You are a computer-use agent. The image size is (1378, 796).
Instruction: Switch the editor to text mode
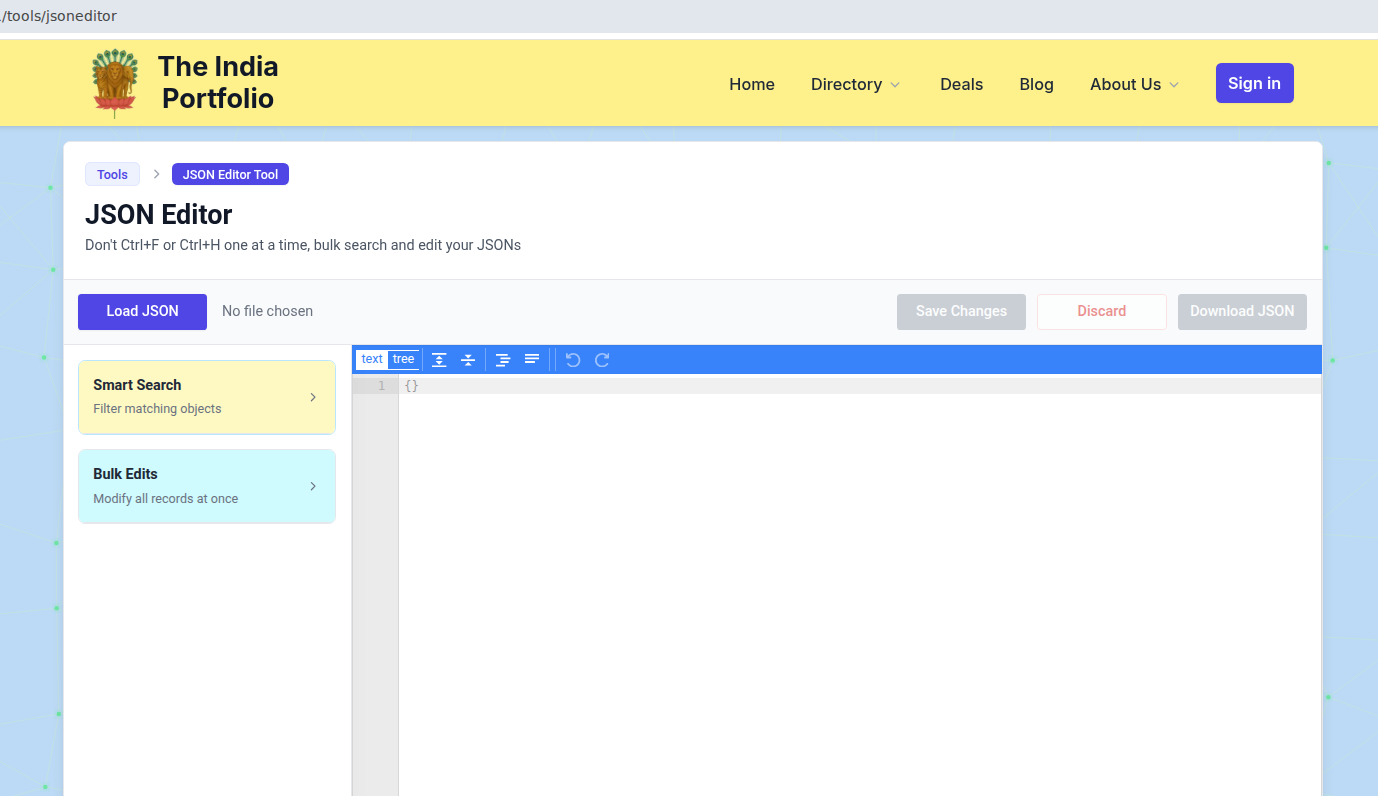pyautogui.click(x=372, y=359)
